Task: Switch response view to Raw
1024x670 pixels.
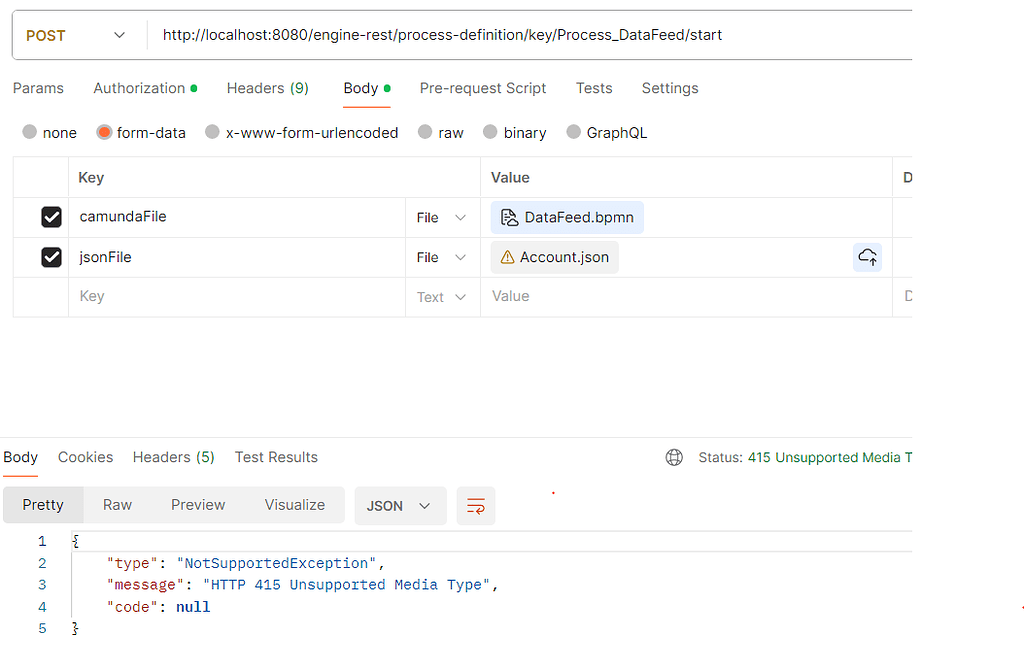Action: pyautogui.click(x=117, y=505)
